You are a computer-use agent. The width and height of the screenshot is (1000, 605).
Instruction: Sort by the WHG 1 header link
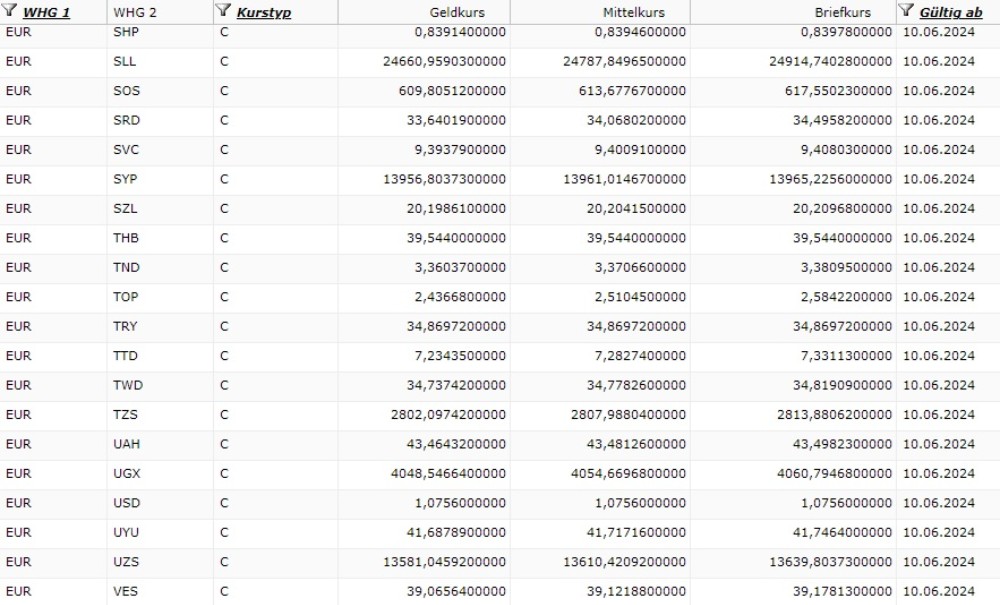(46, 12)
